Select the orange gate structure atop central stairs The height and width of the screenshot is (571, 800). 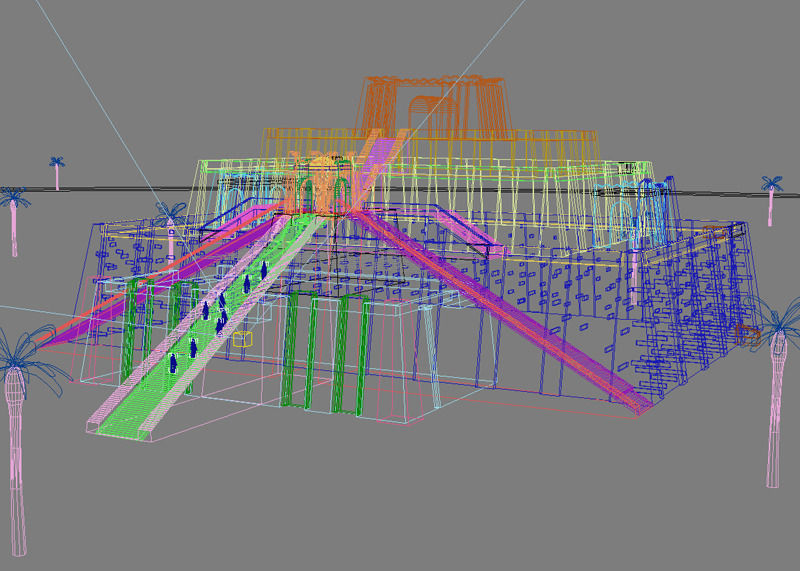point(319,184)
